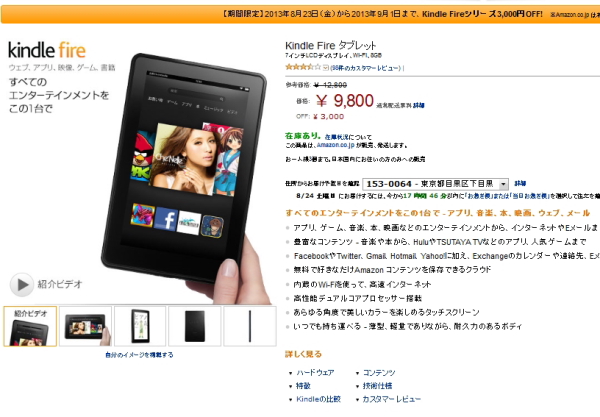Open the delivery address dropdown 153-0064
The image size is (600, 417).
(x=435, y=184)
